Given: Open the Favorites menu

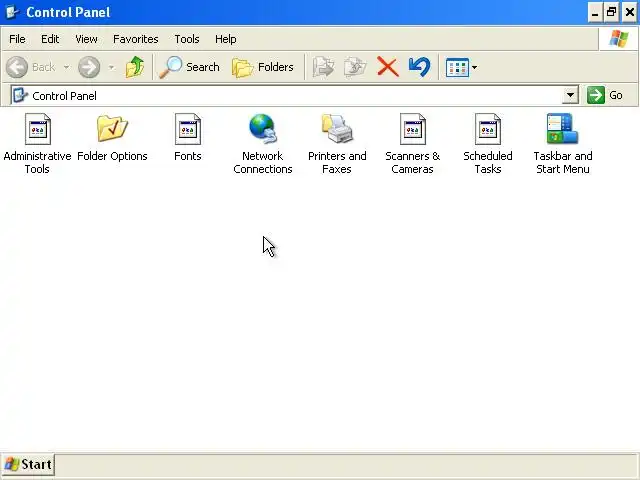Looking at the screenshot, I should click(136, 39).
